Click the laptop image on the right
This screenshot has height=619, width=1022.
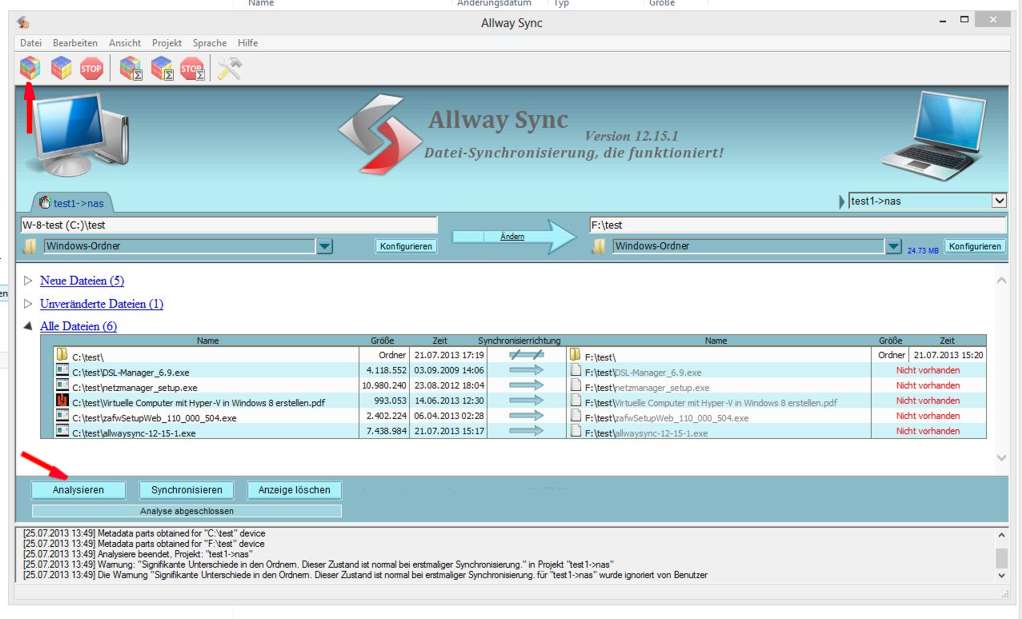935,135
